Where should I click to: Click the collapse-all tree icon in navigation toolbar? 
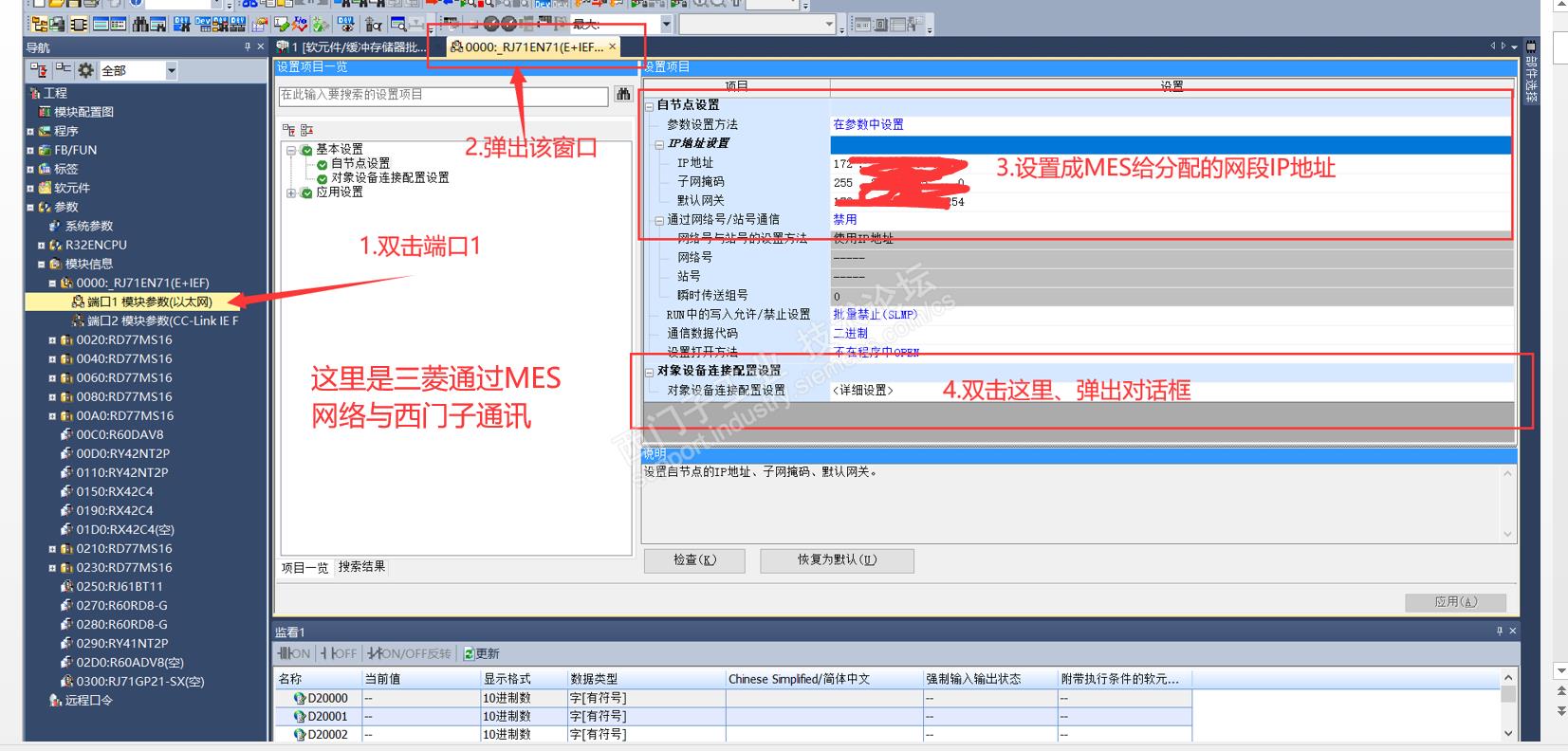[x=63, y=70]
